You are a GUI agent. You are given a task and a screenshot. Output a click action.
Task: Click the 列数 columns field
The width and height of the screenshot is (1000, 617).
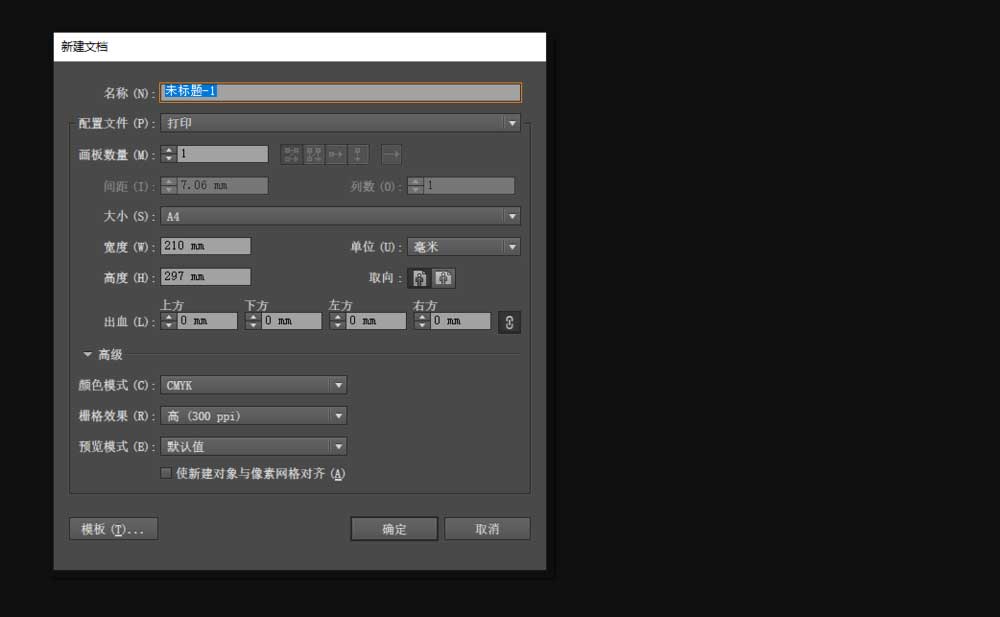(469, 186)
